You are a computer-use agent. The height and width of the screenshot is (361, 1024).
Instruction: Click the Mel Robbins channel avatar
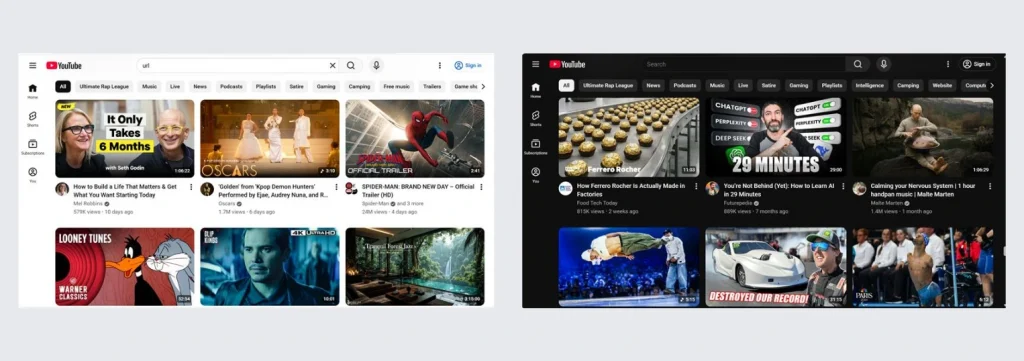click(x=62, y=189)
